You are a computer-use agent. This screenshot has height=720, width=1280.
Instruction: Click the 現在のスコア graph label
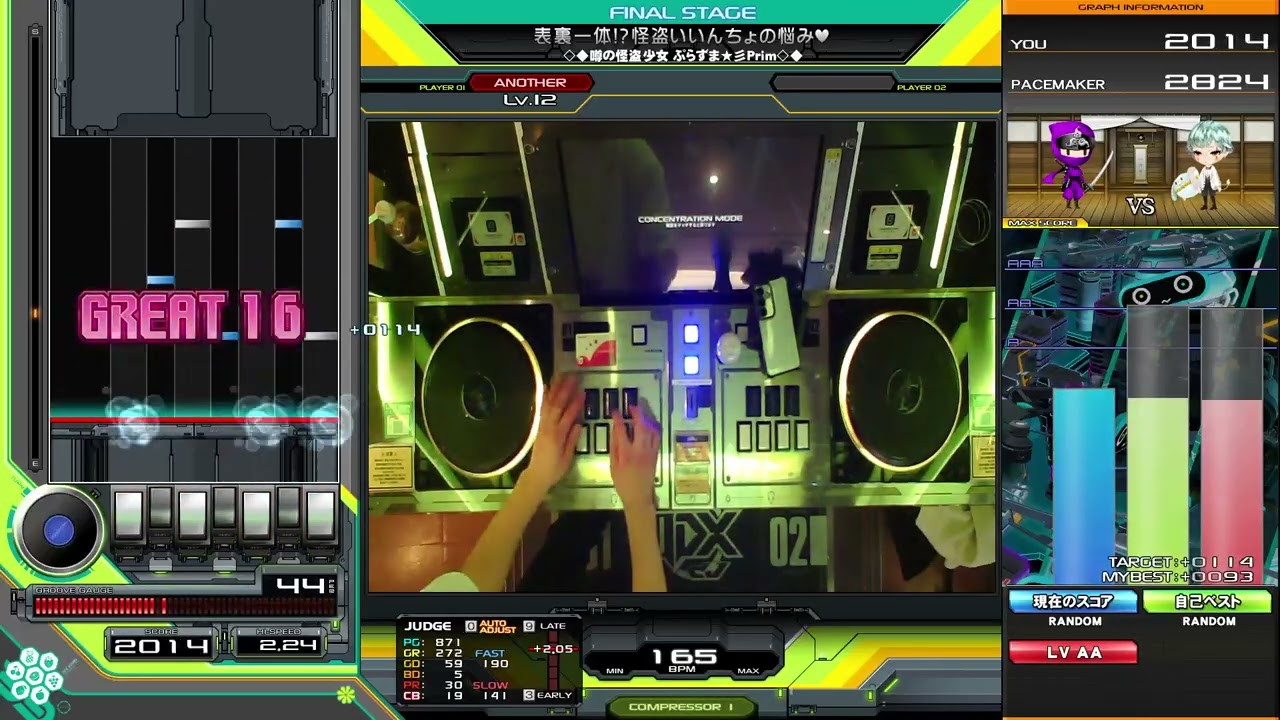click(1073, 602)
